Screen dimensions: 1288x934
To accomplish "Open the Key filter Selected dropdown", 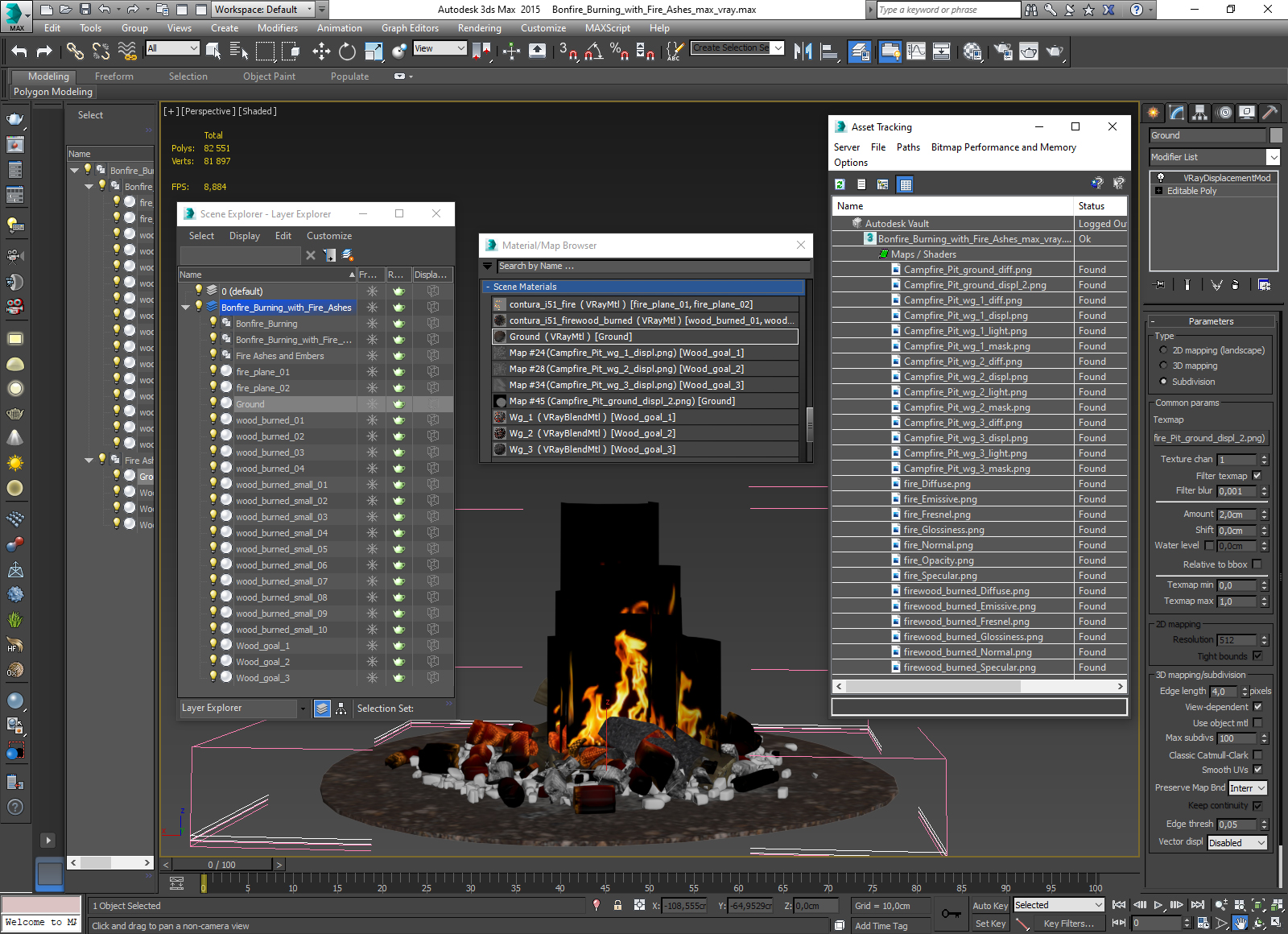I will [x=1058, y=905].
